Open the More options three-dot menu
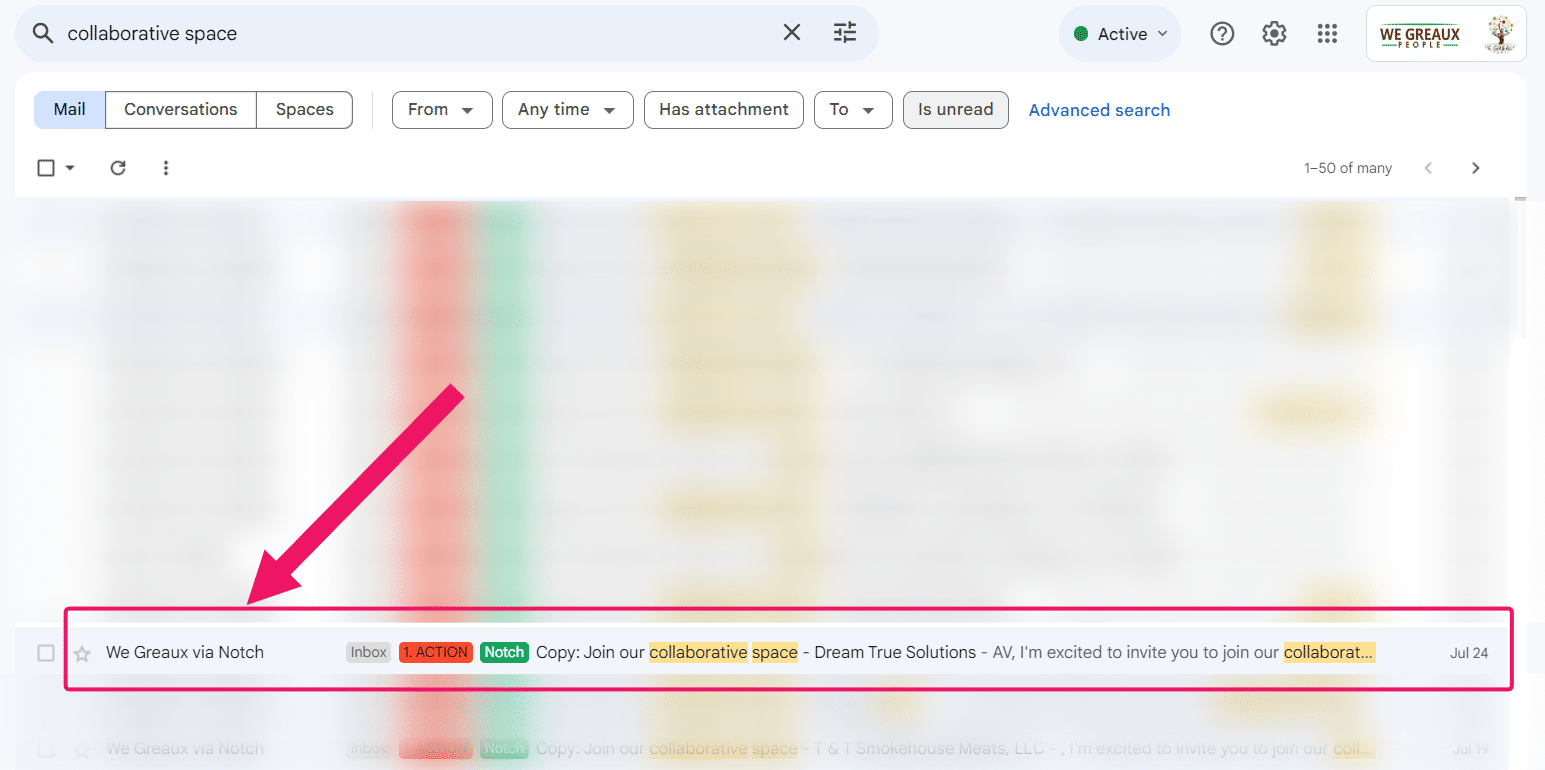 (x=166, y=168)
